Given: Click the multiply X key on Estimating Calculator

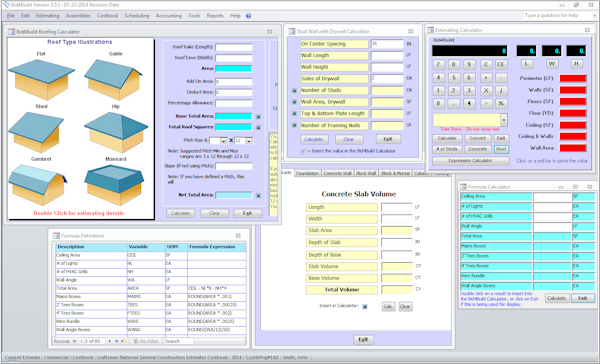Looking at the screenshot, I should tap(486, 91).
